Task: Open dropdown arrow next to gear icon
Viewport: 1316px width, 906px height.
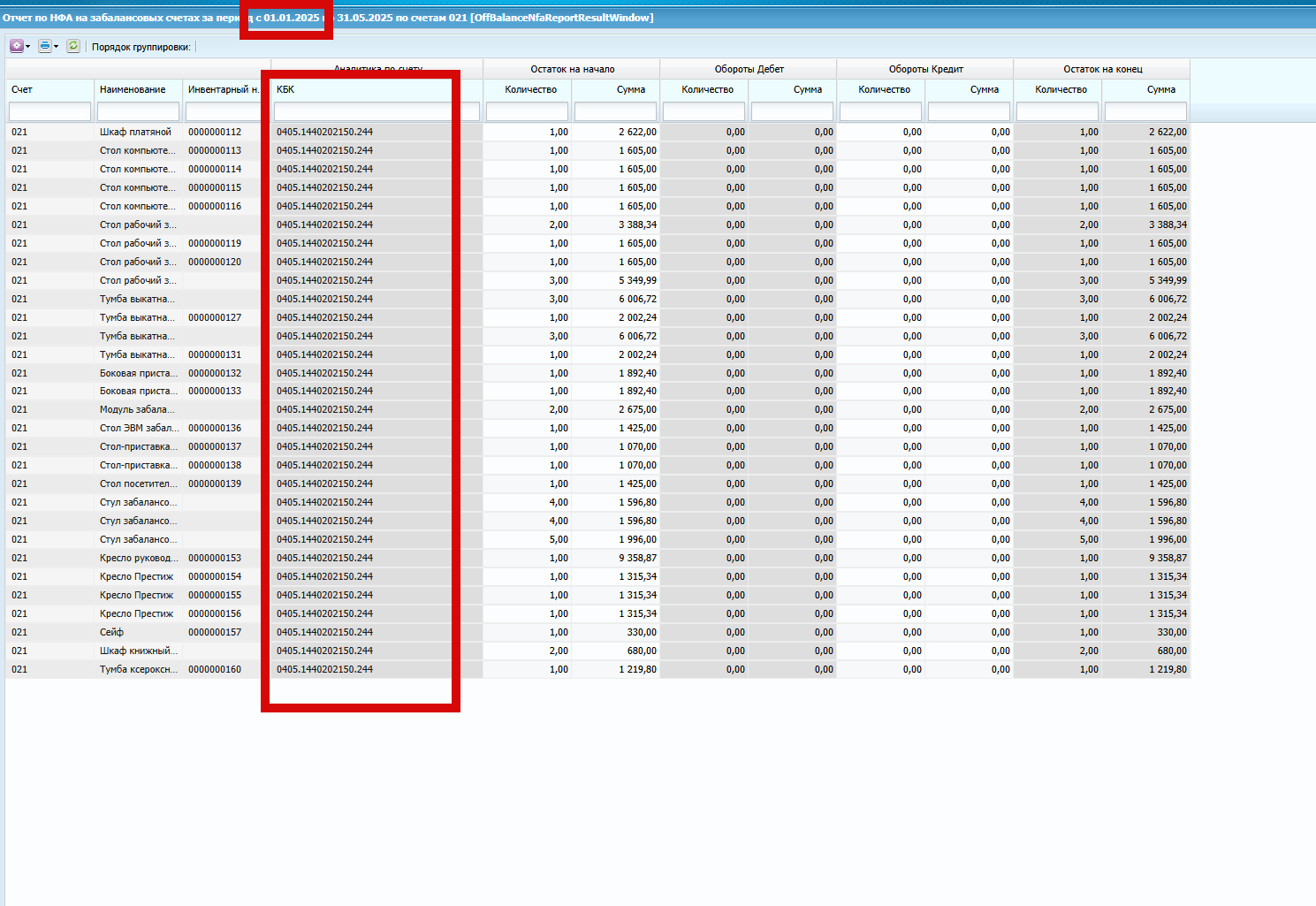Action: click(28, 47)
